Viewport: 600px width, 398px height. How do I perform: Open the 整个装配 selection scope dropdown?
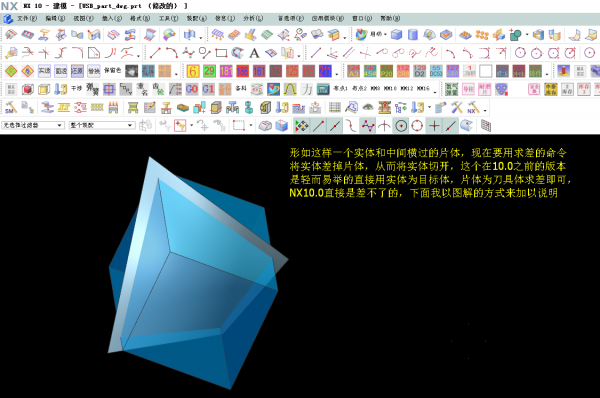point(102,125)
